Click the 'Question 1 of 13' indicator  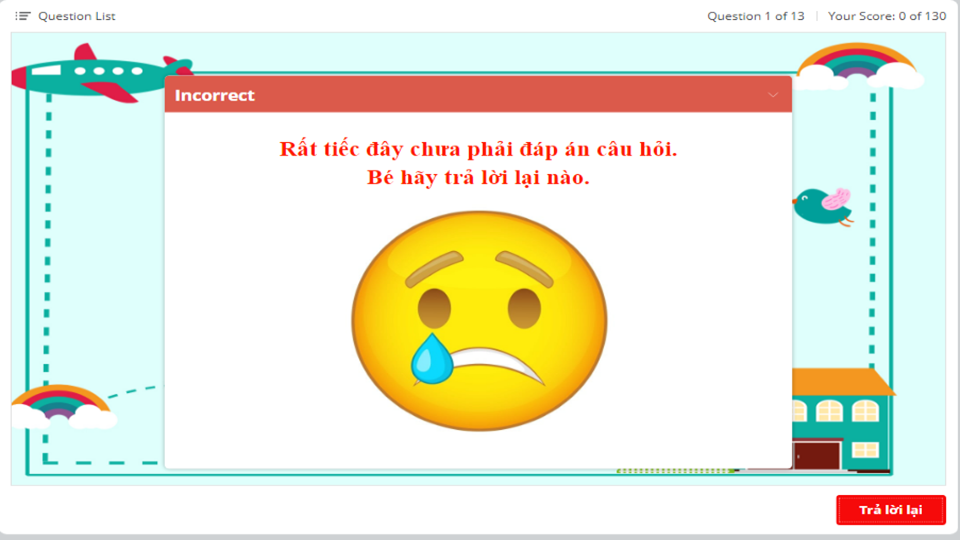pos(755,16)
